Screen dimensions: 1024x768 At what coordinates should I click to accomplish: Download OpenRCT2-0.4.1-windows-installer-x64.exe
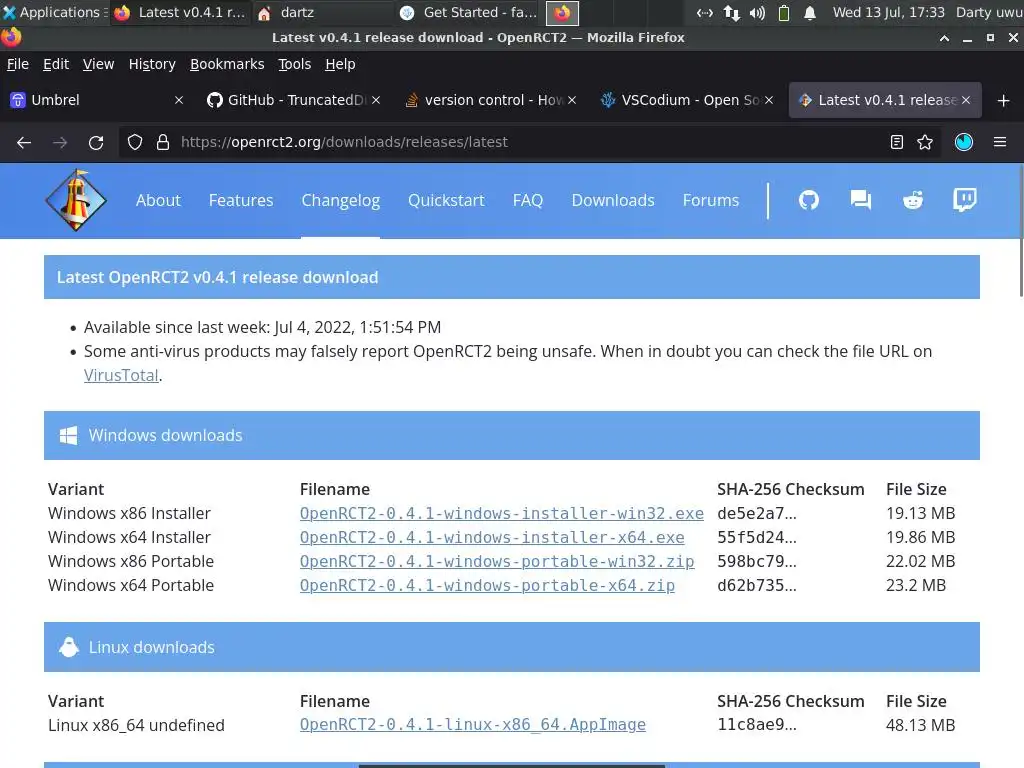(x=492, y=537)
